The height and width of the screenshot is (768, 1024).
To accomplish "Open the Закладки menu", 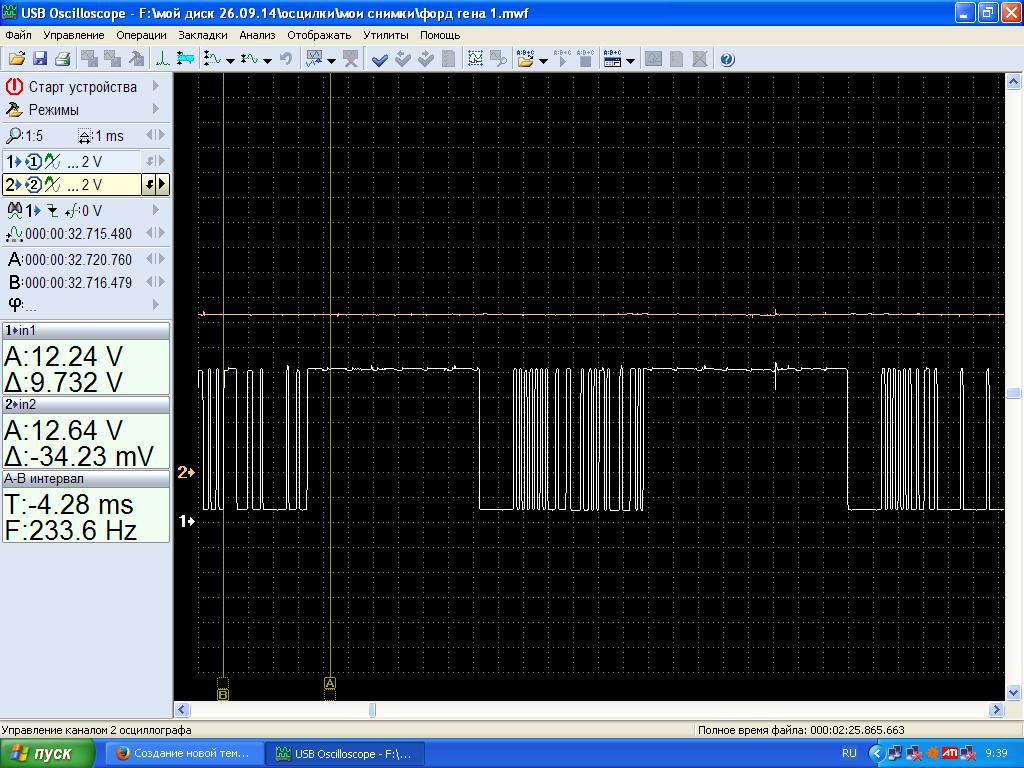I will (203, 35).
